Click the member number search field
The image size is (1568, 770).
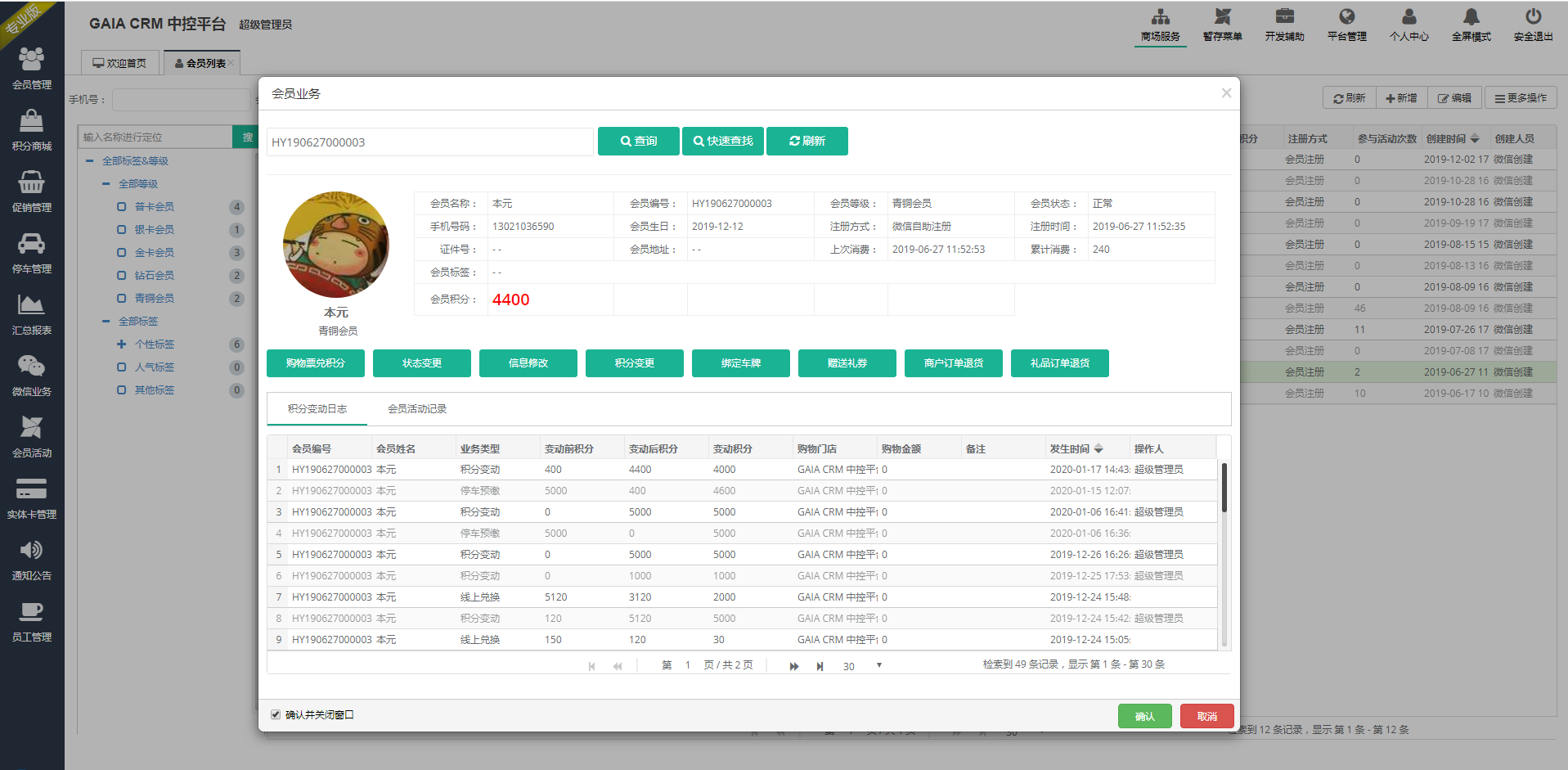(x=429, y=142)
